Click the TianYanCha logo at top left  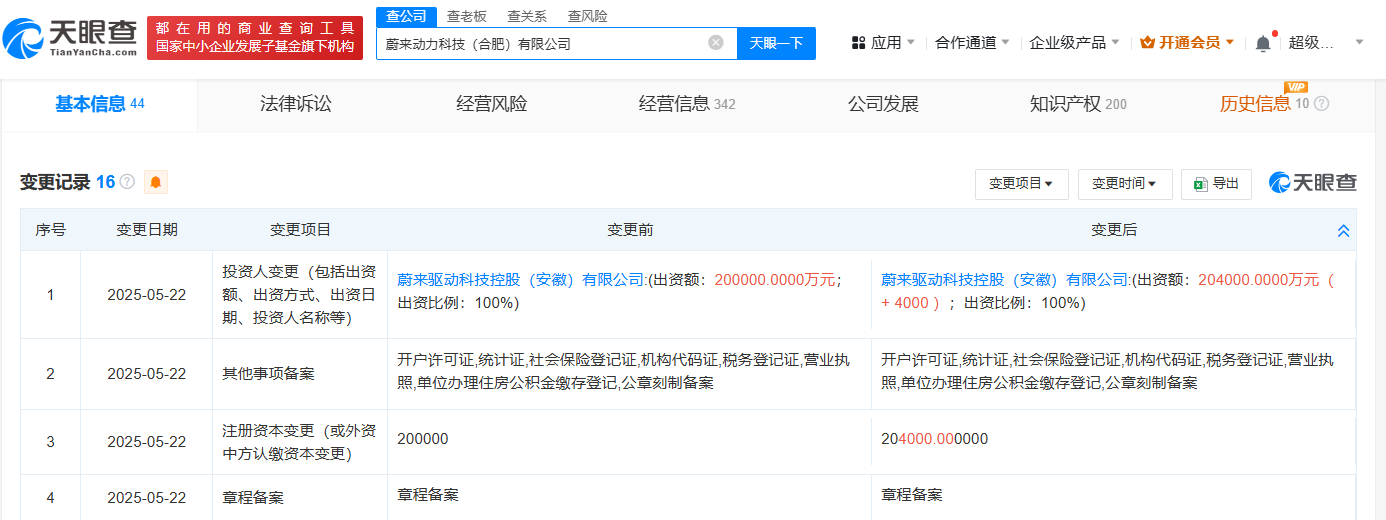(70, 37)
